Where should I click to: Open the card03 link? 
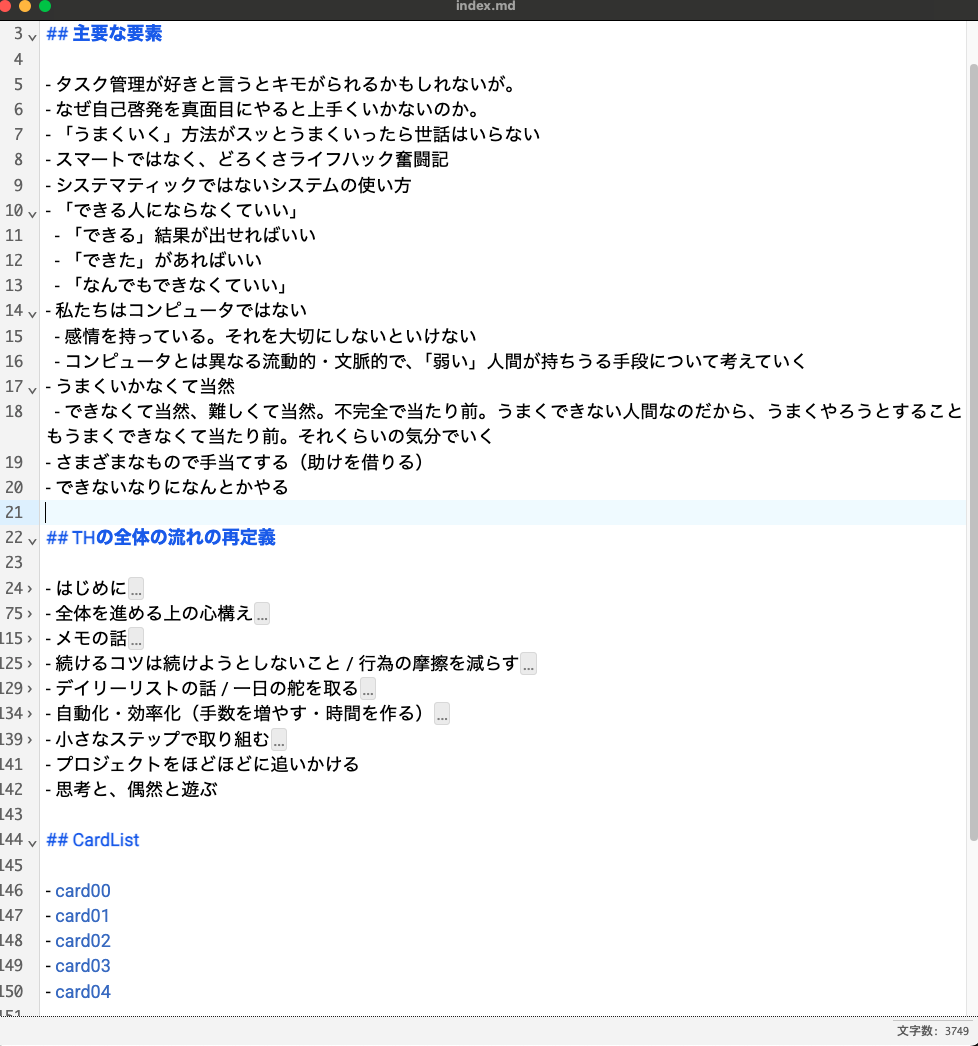(83, 965)
